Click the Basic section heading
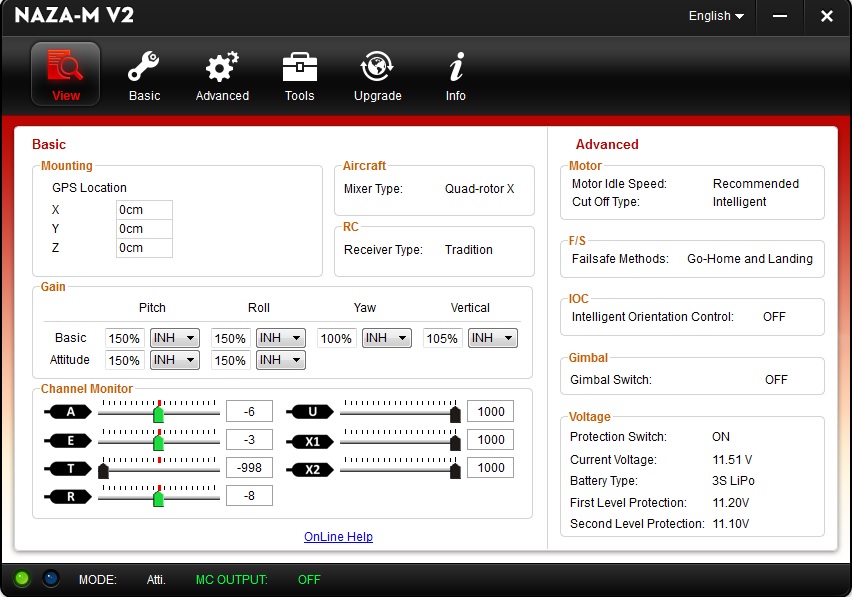The width and height of the screenshot is (852, 597). 49,145
